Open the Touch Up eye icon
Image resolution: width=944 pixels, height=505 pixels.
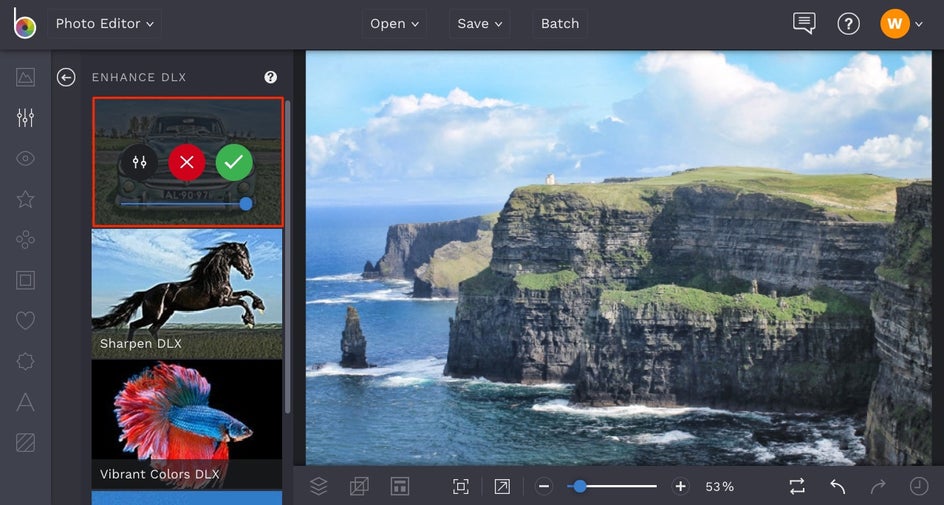(x=25, y=158)
